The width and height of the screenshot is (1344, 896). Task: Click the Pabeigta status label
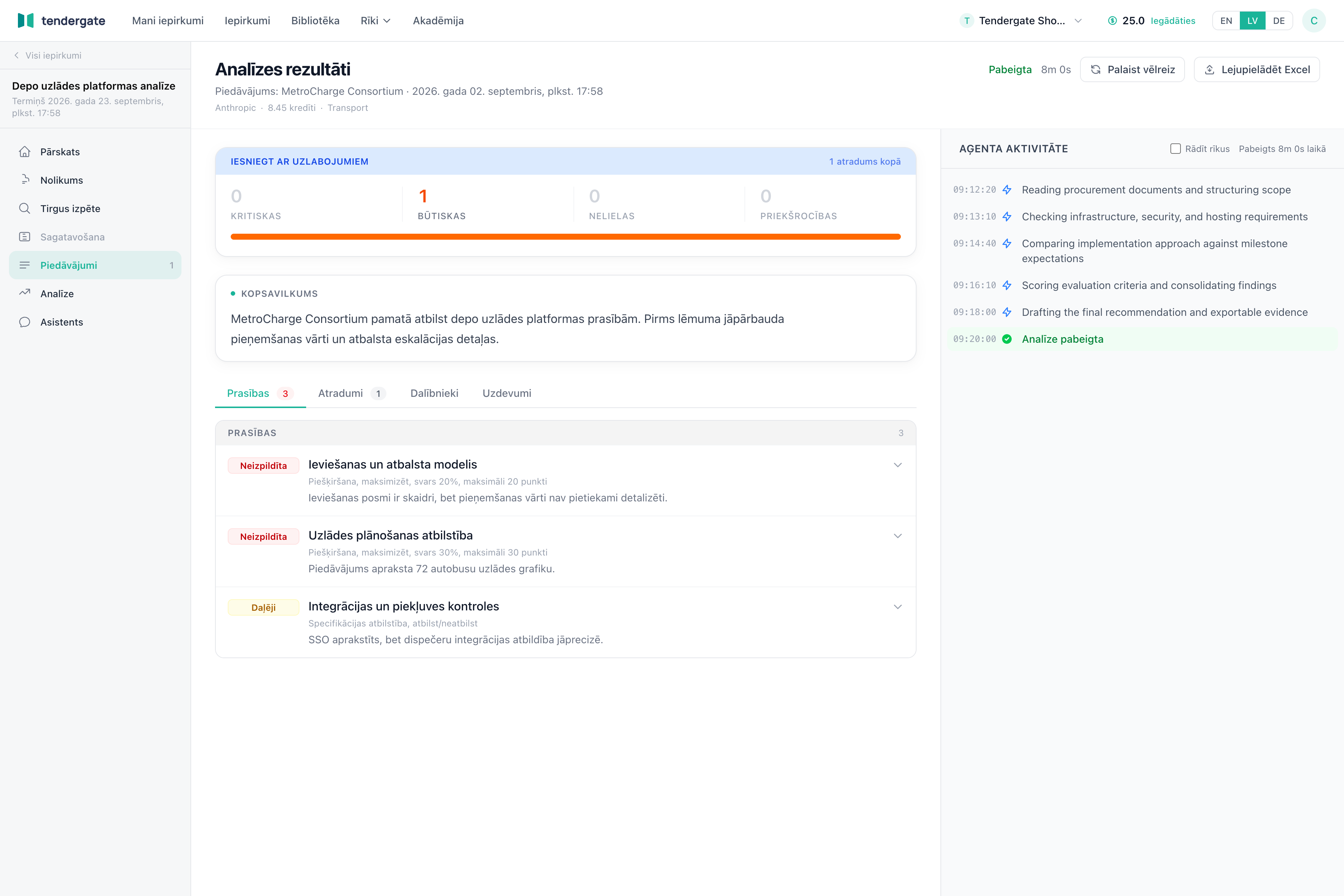[1010, 70]
